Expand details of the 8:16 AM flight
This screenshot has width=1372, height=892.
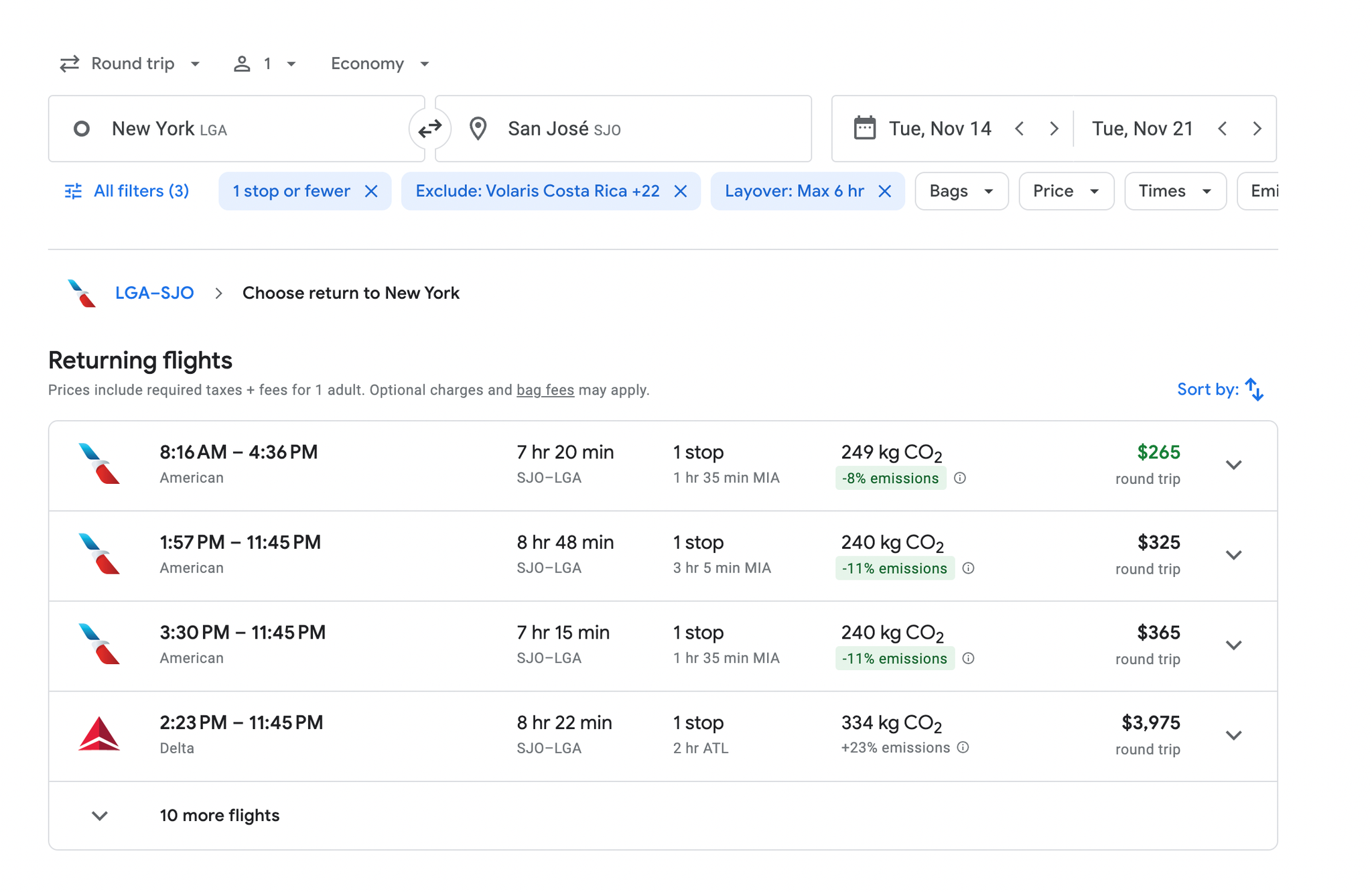(x=1234, y=464)
